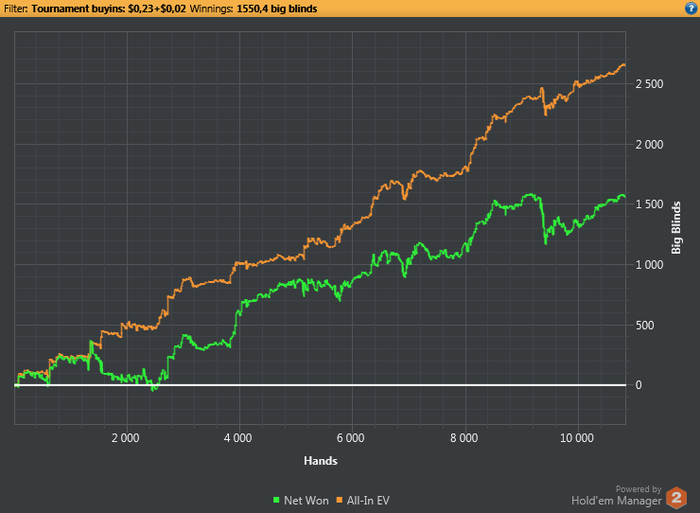Viewport: 700px width, 513px height.
Task: Click the blue help question mark icon
Action: pos(691,8)
